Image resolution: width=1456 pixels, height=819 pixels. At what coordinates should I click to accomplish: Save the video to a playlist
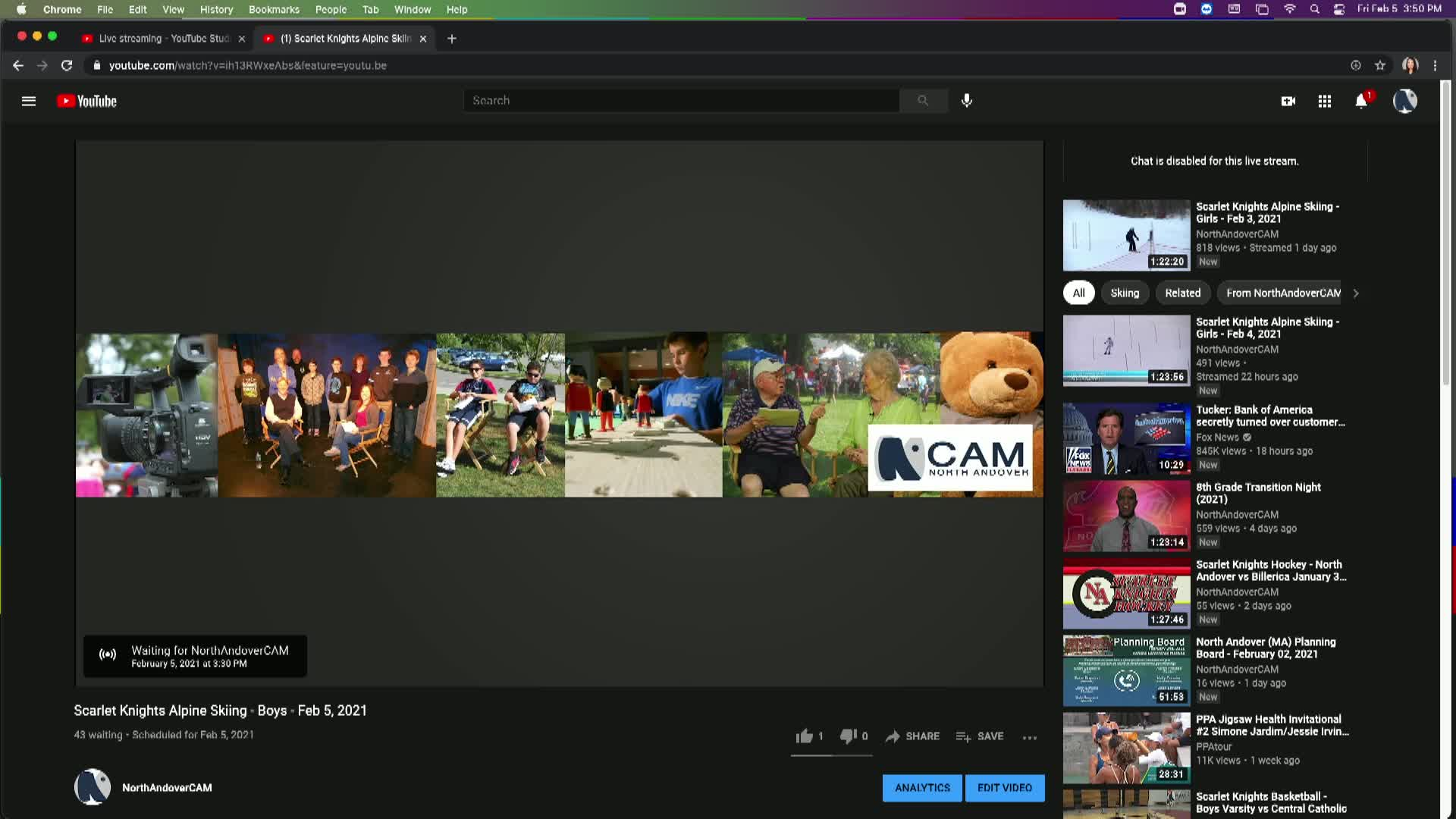point(980,736)
